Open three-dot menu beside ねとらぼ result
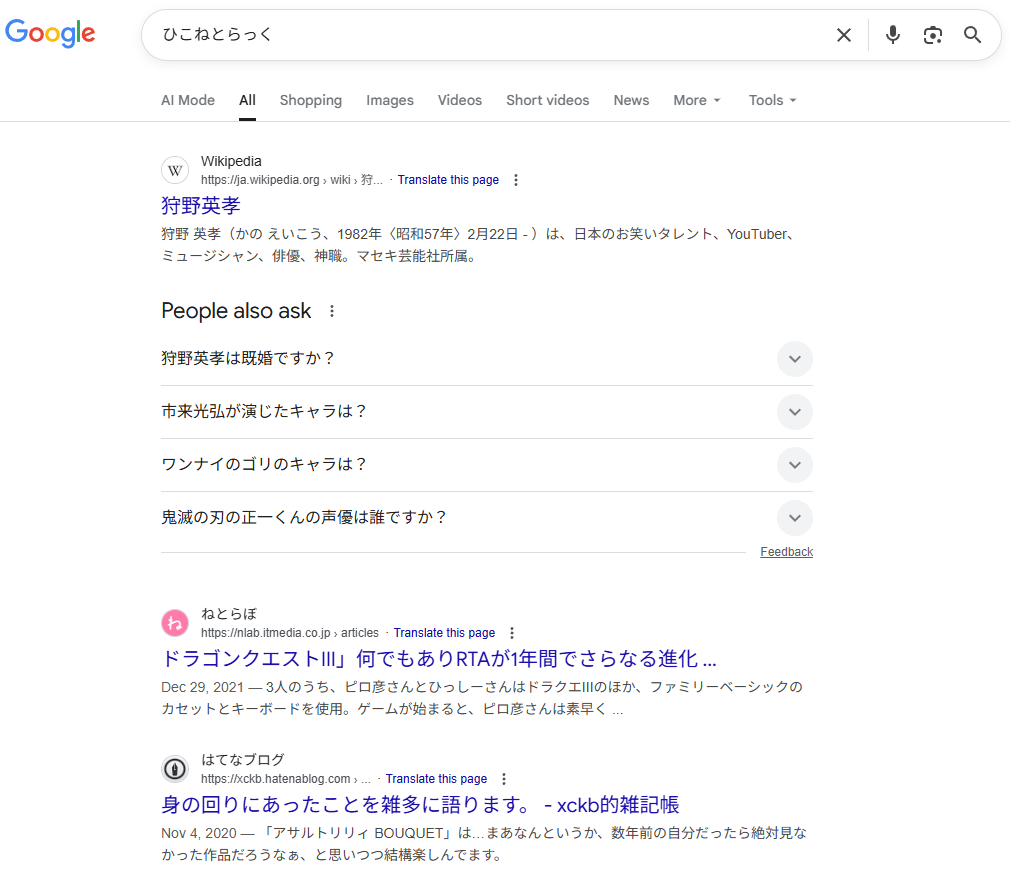The image size is (1010, 869). pos(512,633)
